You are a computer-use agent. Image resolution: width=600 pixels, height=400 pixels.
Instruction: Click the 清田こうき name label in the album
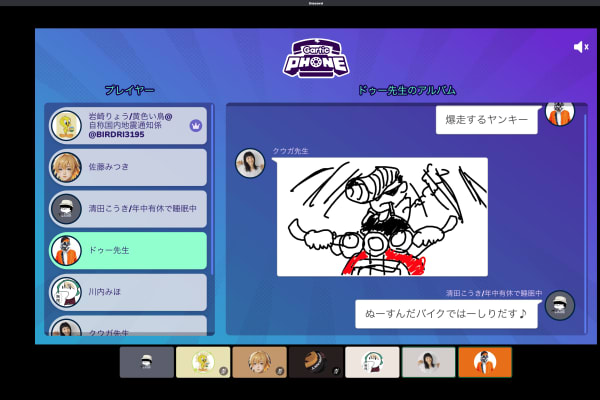494,293
